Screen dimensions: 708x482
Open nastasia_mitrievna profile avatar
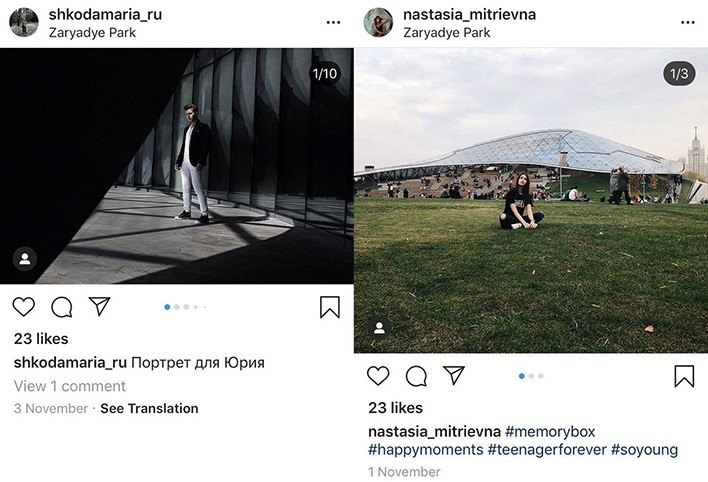pyautogui.click(x=378, y=22)
